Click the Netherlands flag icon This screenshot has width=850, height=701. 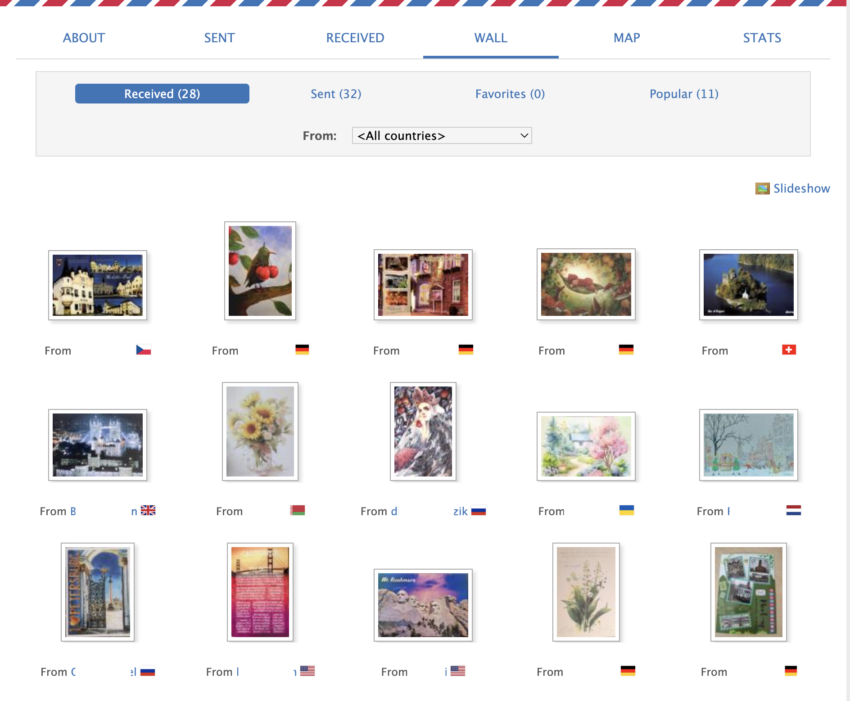click(x=793, y=510)
